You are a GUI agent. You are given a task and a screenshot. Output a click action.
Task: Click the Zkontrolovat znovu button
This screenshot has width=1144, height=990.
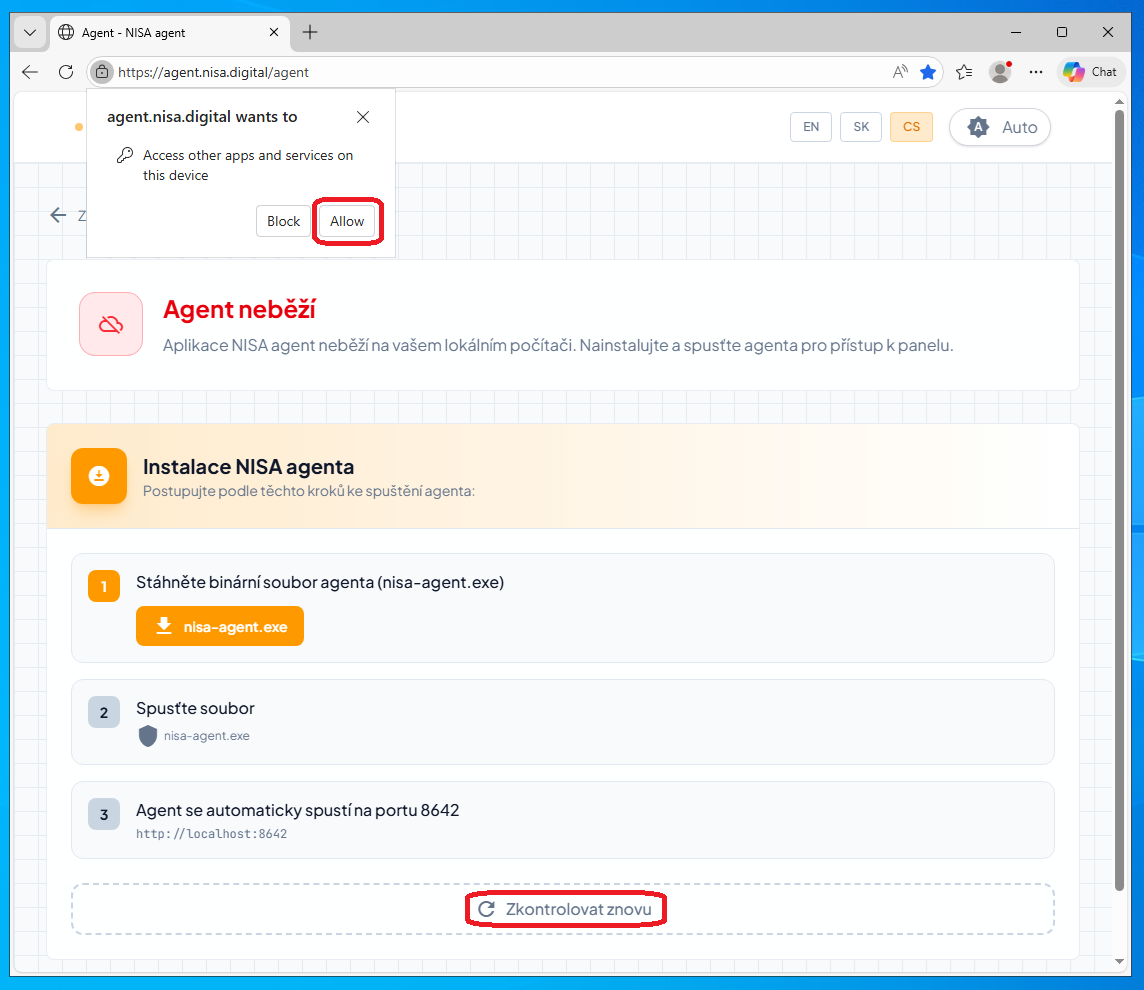[565, 909]
